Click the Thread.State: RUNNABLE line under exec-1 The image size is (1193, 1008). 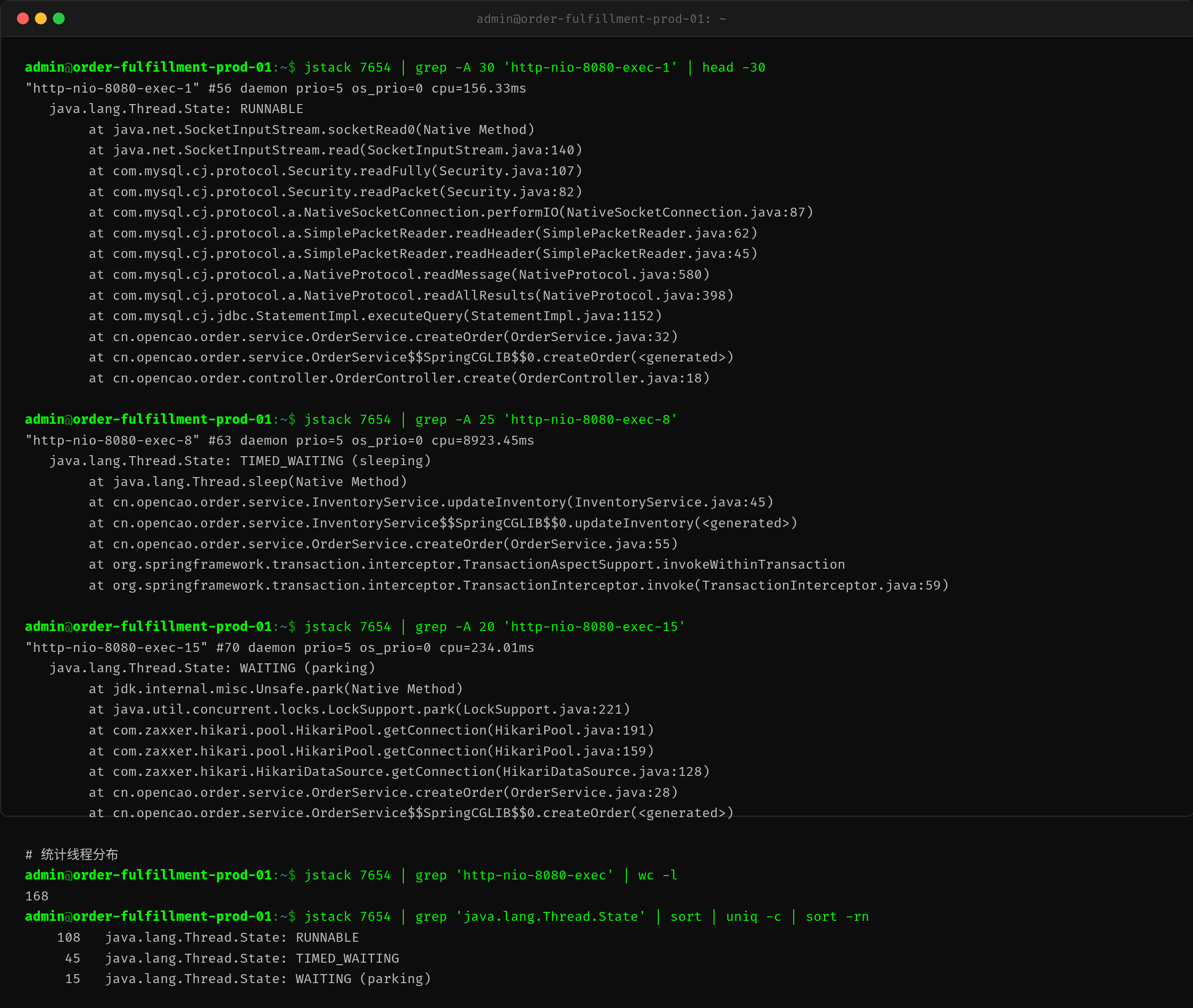point(176,109)
